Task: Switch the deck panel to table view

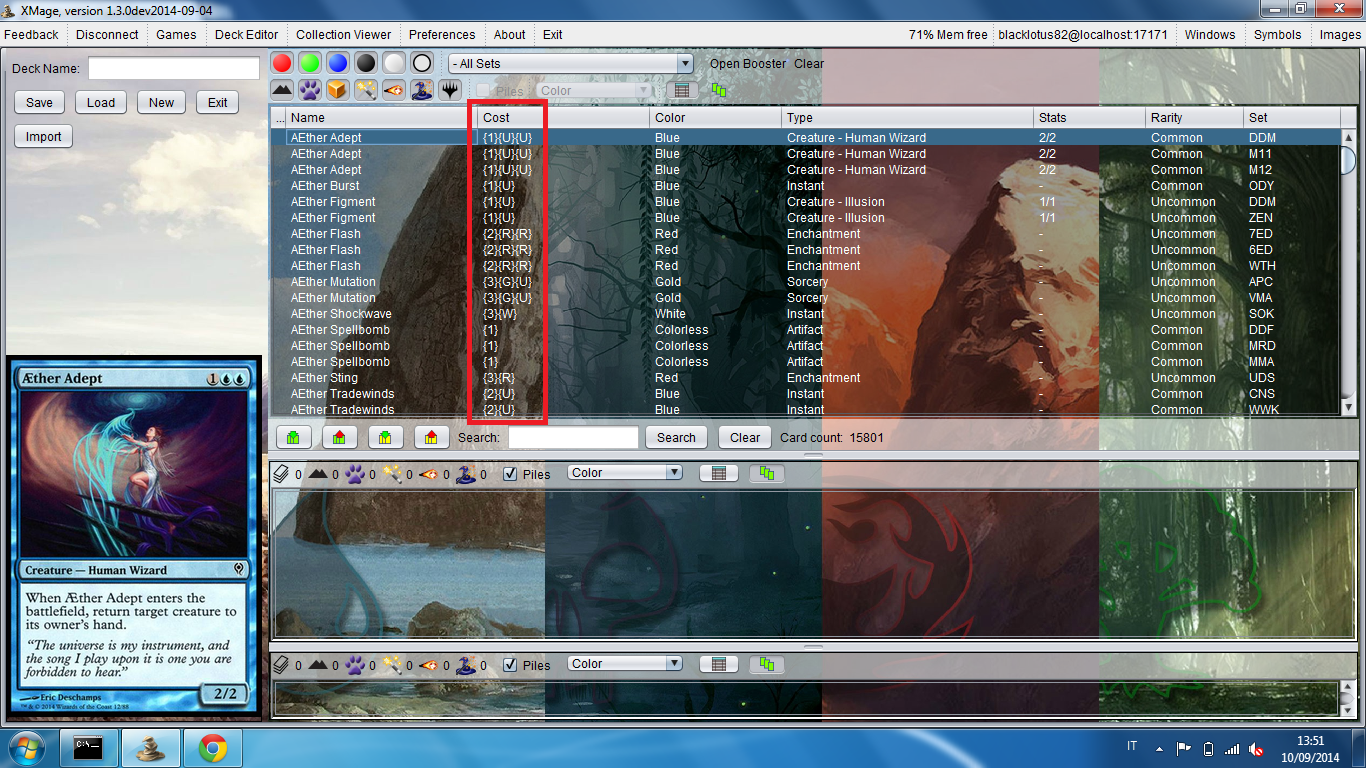Action: [718, 473]
